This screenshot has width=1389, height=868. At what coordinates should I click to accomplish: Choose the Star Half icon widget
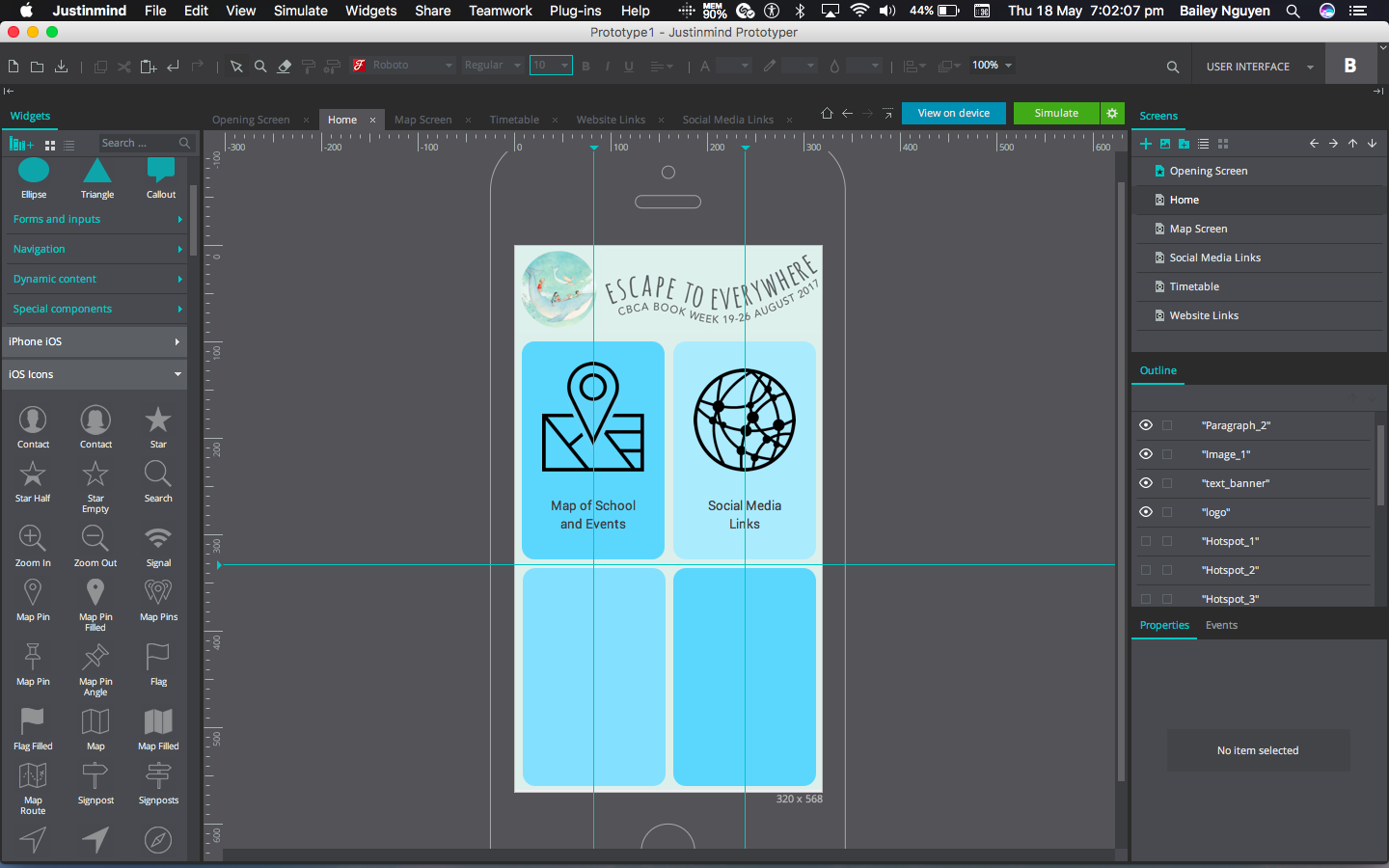tap(33, 475)
